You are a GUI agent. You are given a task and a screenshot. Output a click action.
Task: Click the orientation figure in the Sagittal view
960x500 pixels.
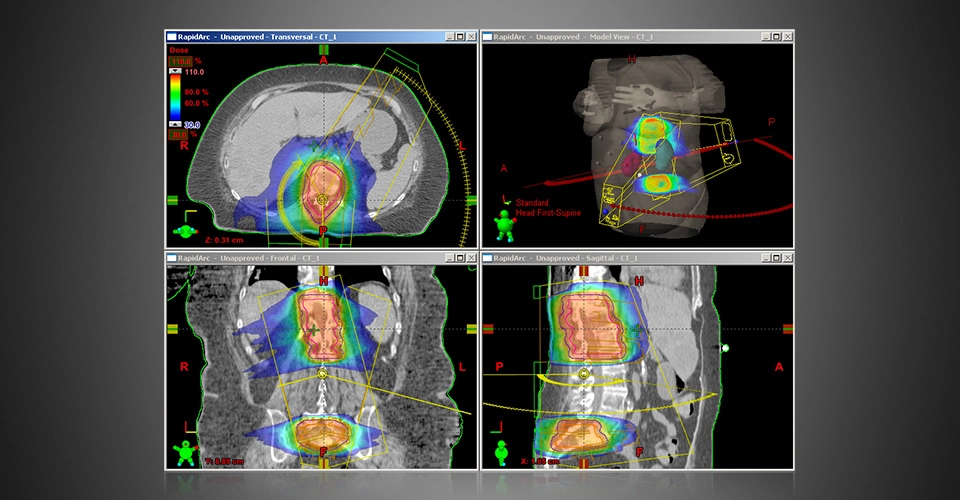pos(502,452)
